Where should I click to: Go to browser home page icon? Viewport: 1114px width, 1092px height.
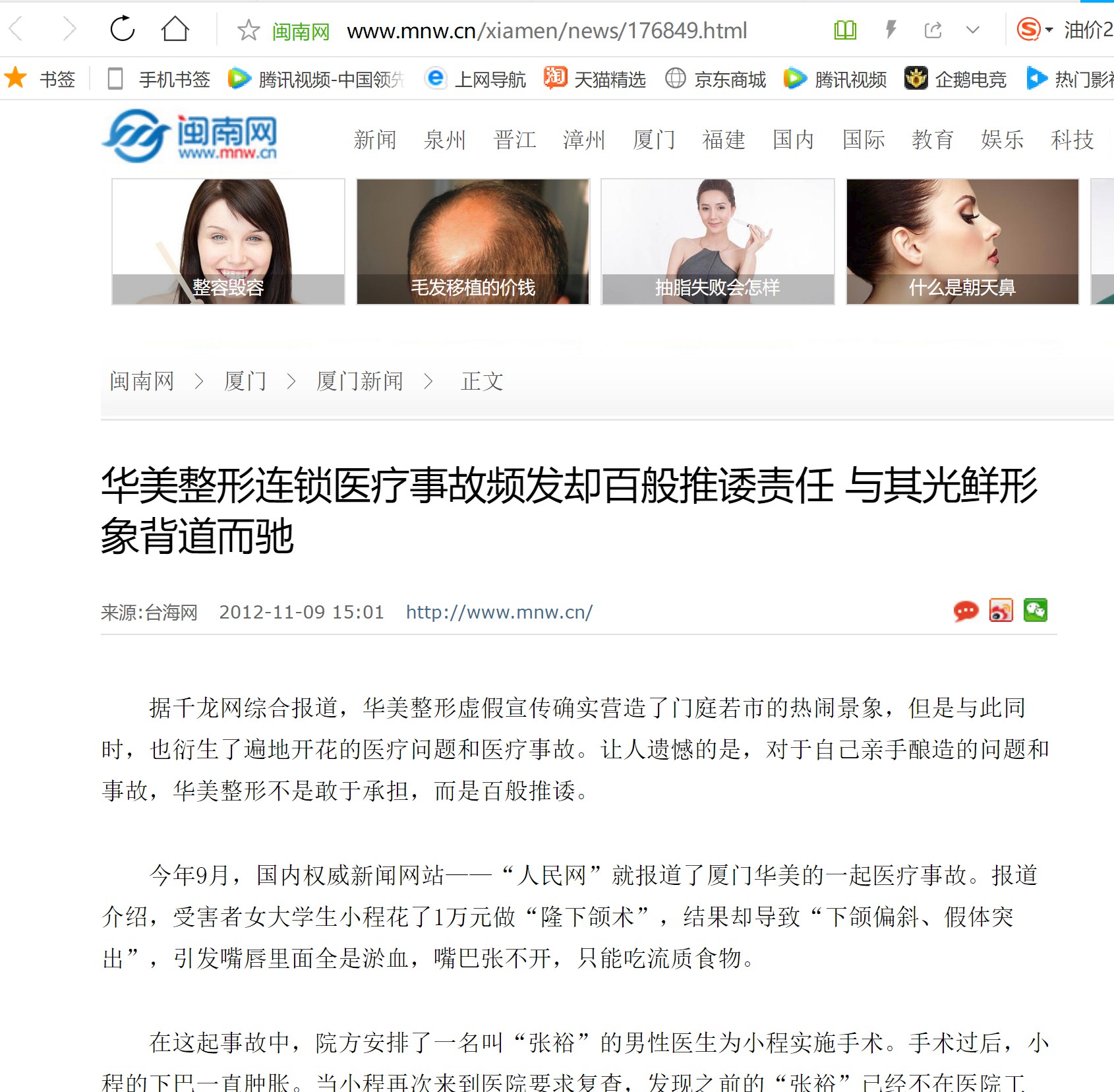coord(175,29)
